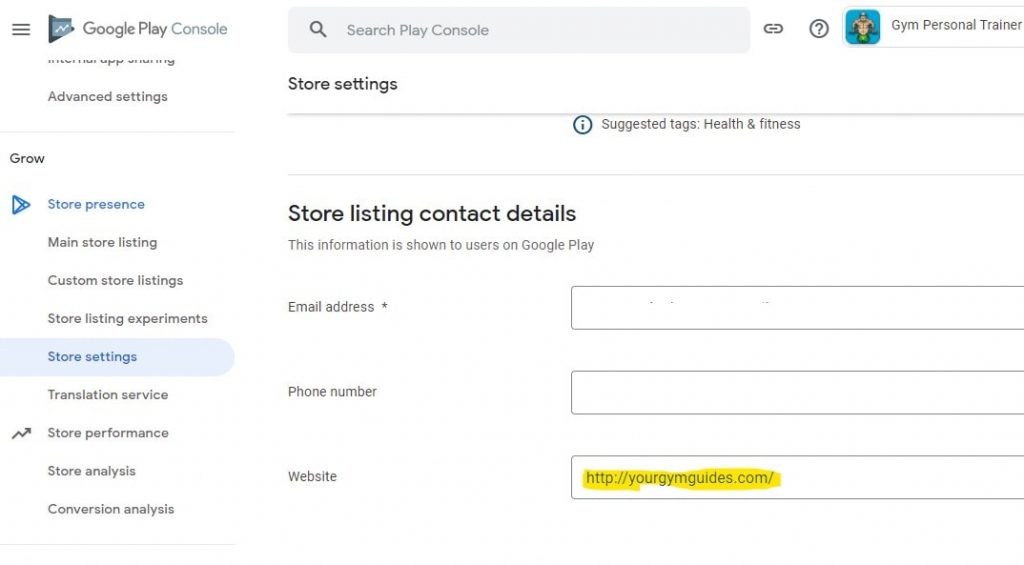Click the Store presence play icon
Viewport: 1024px width, 565px height.
pos(21,204)
